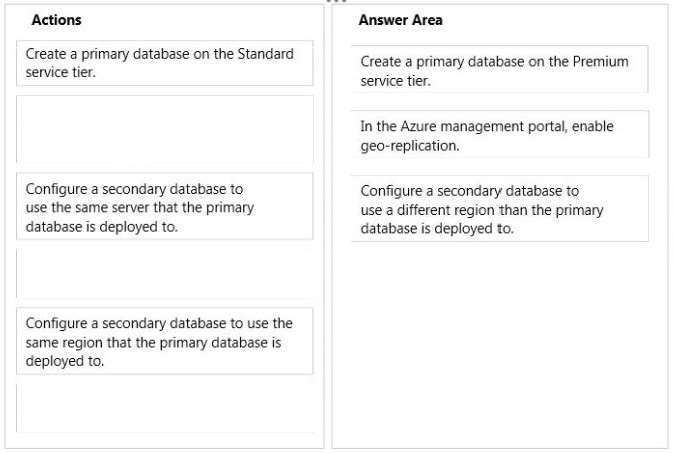The image size is (673, 453).
Task: Click the Actions heading
Action: (56, 20)
